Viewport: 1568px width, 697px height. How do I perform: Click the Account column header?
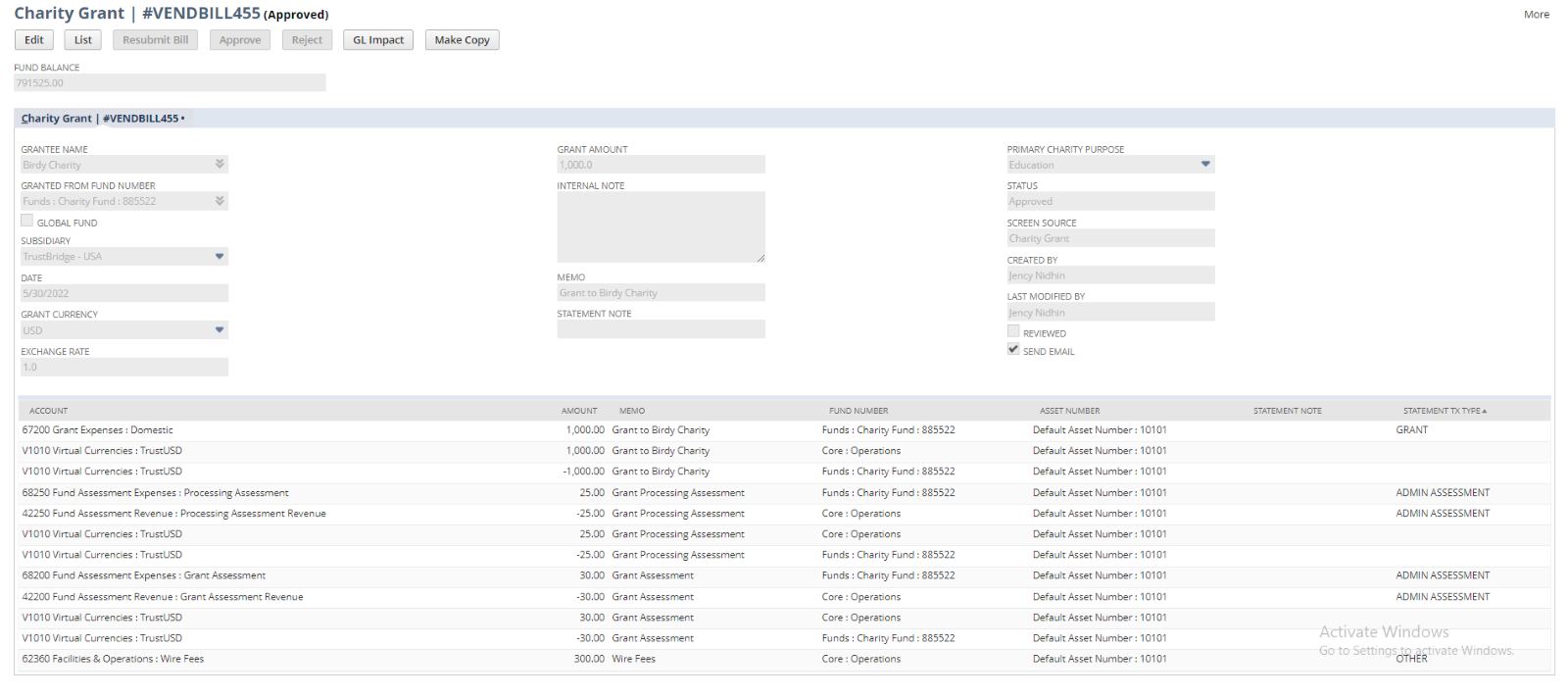(x=49, y=411)
